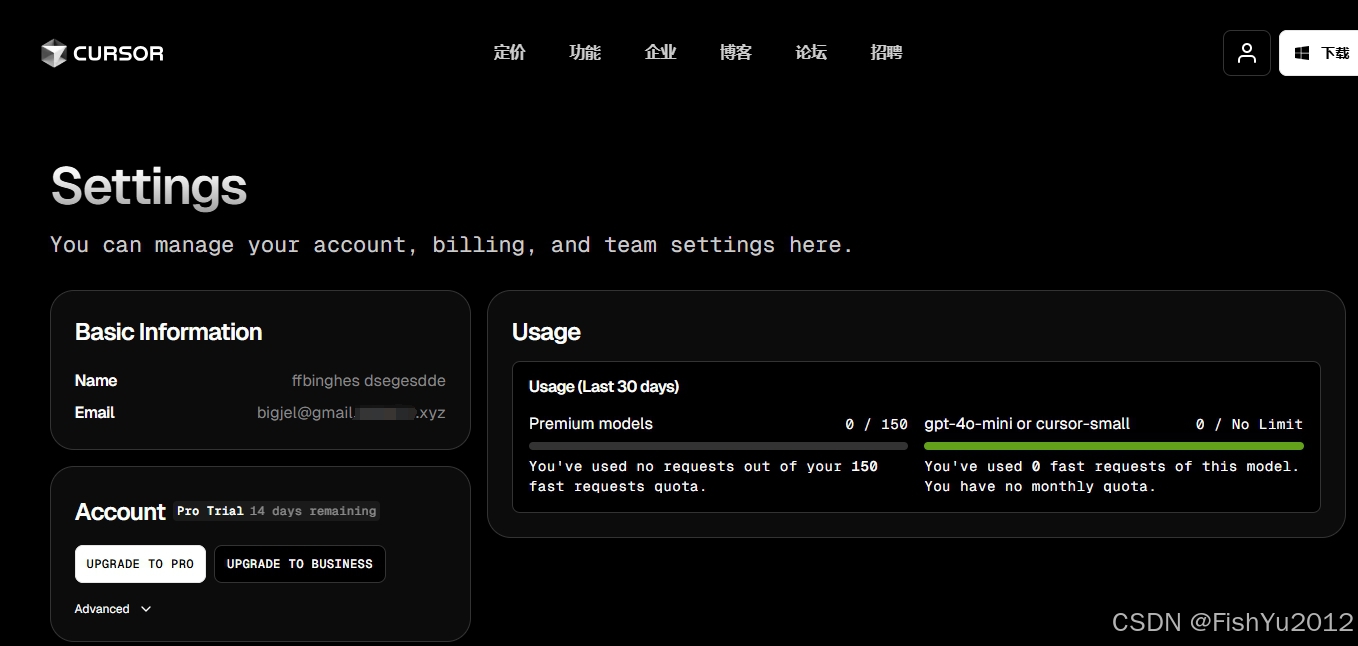Click the CURSOR wordmark text
The height and width of the screenshot is (646, 1358).
click(x=118, y=53)
